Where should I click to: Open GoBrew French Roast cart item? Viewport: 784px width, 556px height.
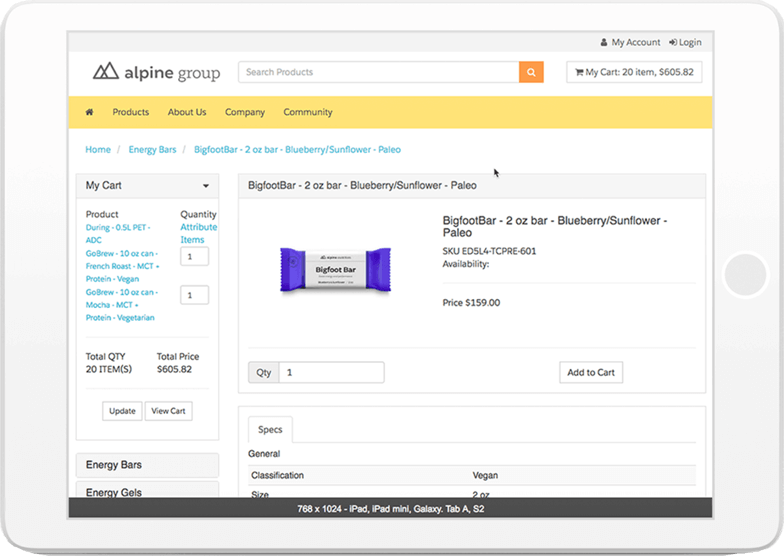(x=122, y=266)
